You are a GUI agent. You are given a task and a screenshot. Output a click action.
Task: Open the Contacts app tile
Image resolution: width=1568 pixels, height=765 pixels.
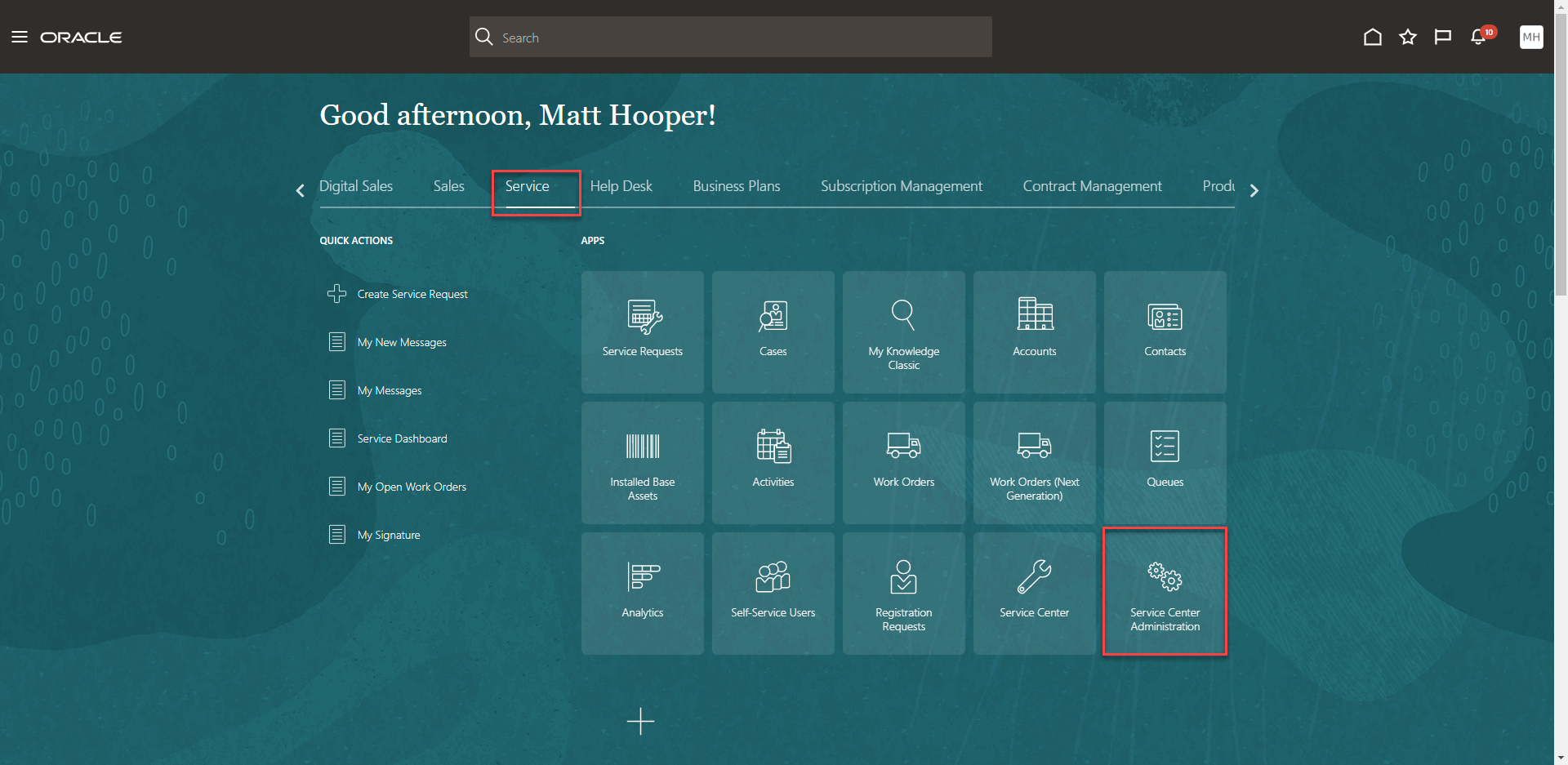click(1165, 331)
